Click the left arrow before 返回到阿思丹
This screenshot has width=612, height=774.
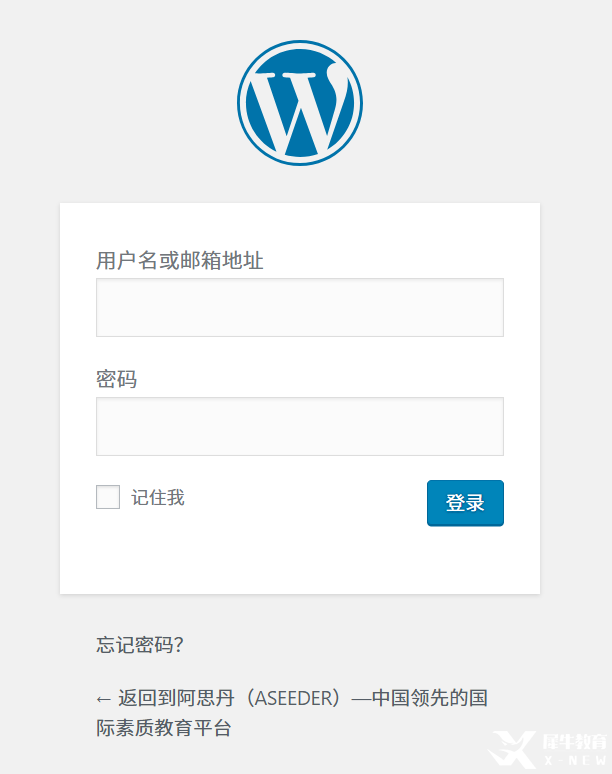(x=104, y=699)
